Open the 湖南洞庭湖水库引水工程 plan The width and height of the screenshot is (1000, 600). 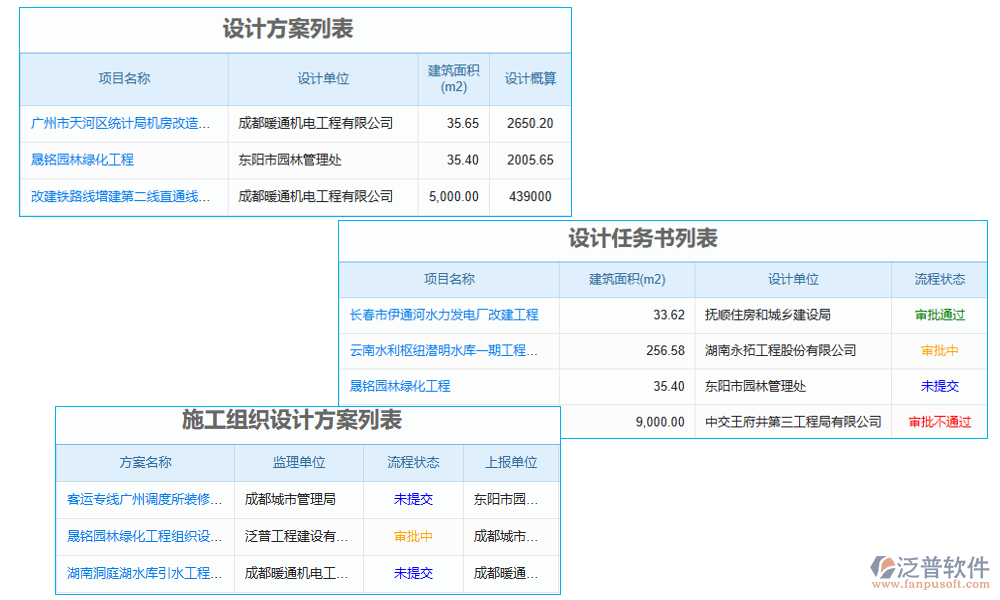144,573
